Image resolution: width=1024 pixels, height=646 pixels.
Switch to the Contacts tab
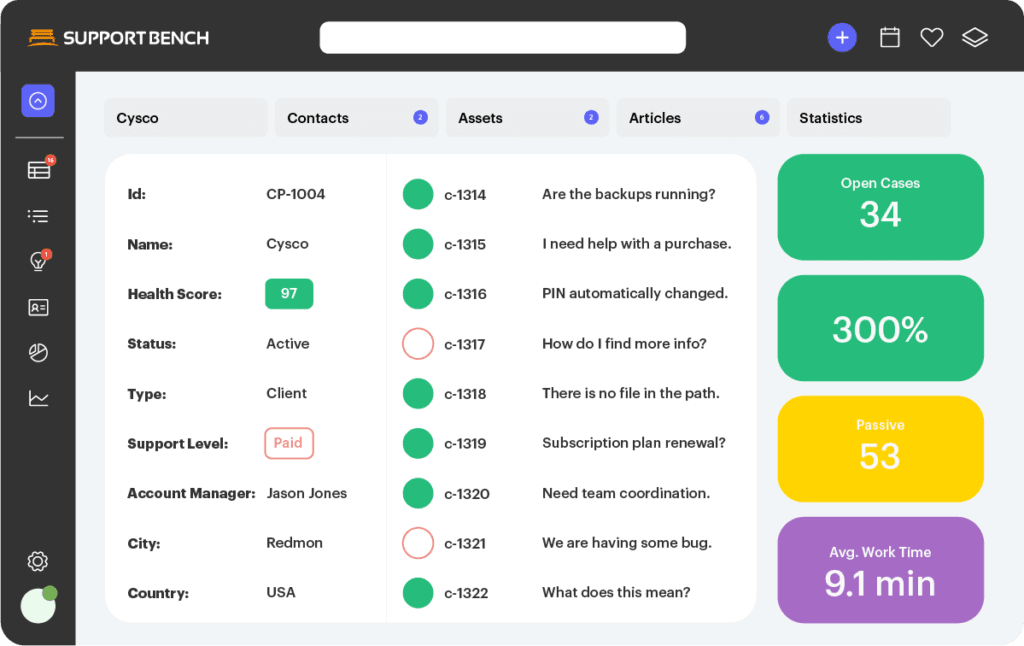coord(357,118)
